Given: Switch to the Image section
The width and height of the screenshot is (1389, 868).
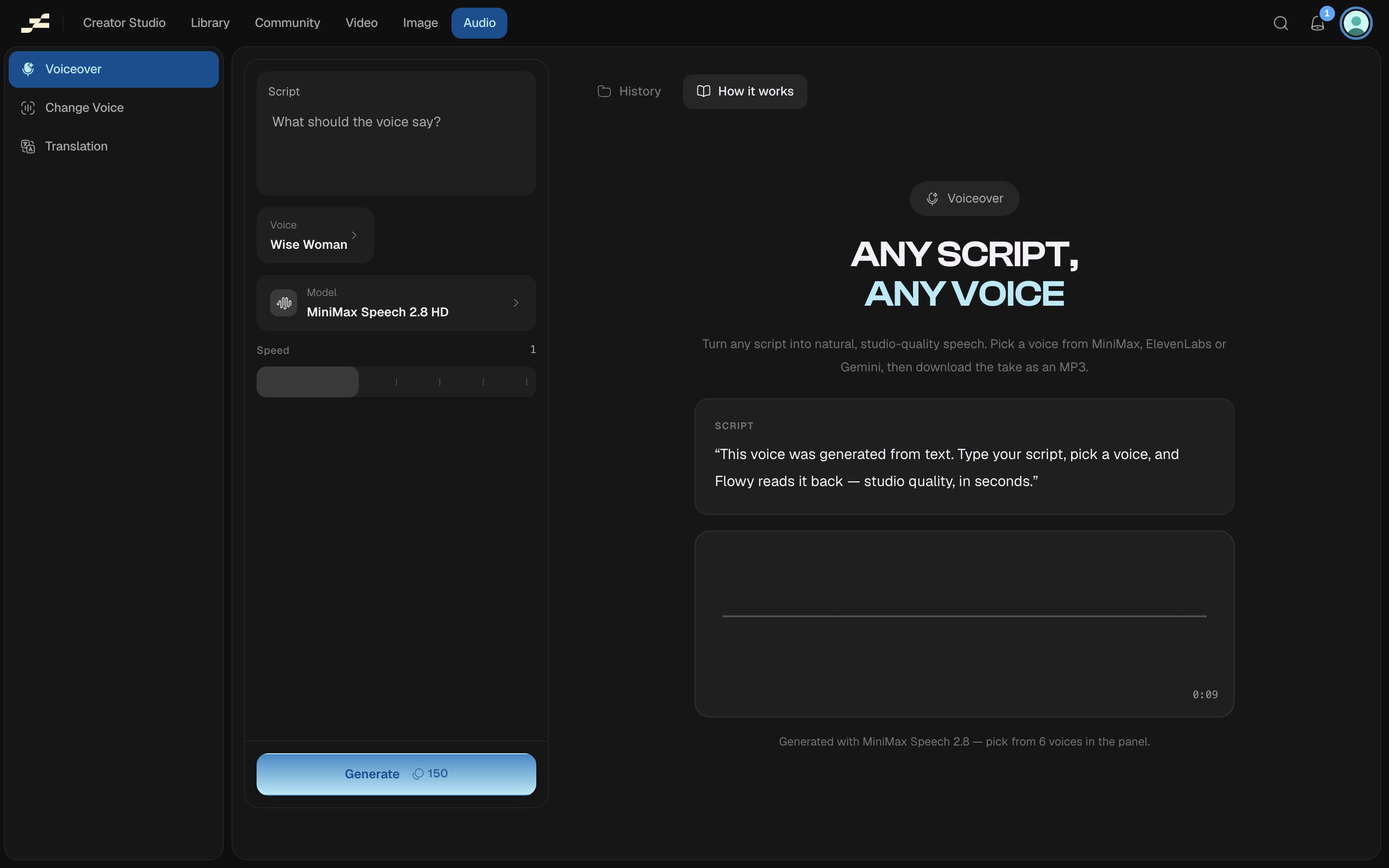Looking at the screenshot, I should click(x=420, y=23).
